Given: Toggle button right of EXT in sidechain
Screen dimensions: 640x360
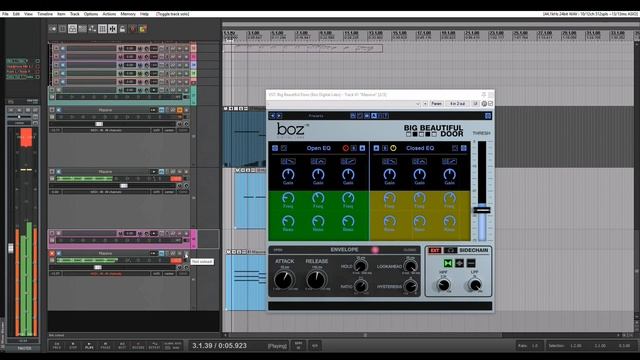Looking at the screenshot, I should pyautogui.click(x=450, y=250).
